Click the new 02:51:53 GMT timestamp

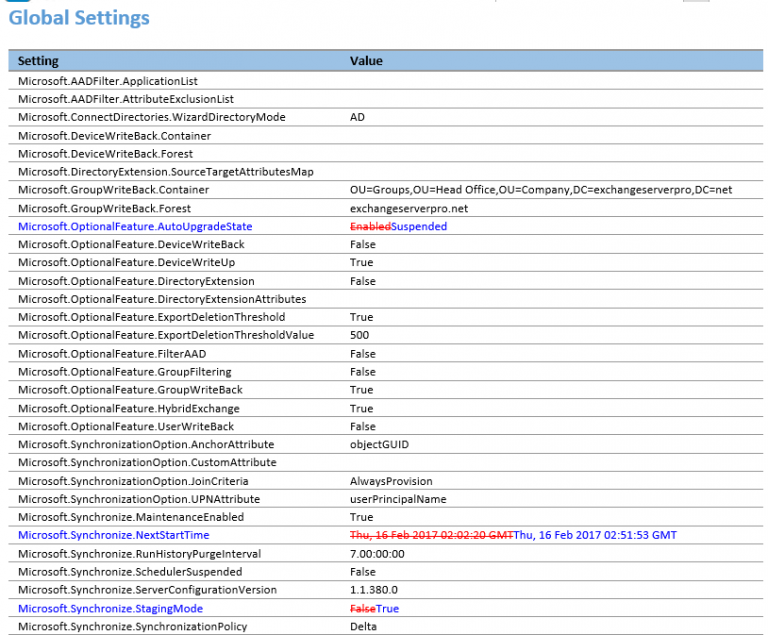point(595,535)
